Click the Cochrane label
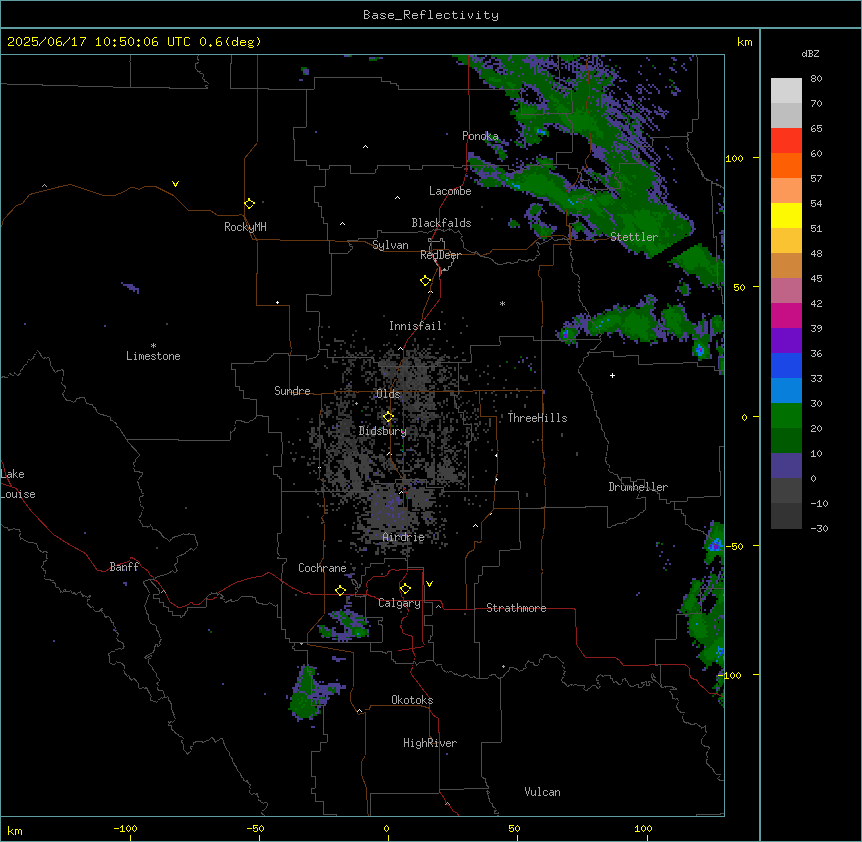Image resolution: width=862 pixels, height=842 pixels. point(322,568)
